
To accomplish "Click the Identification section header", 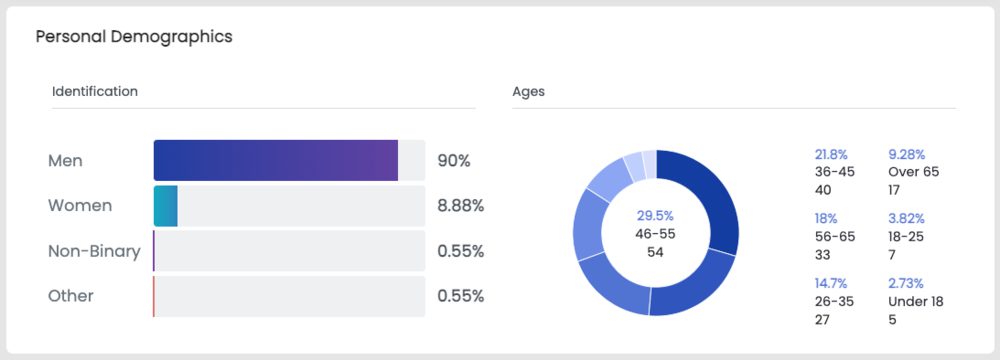I will (95, 91).
